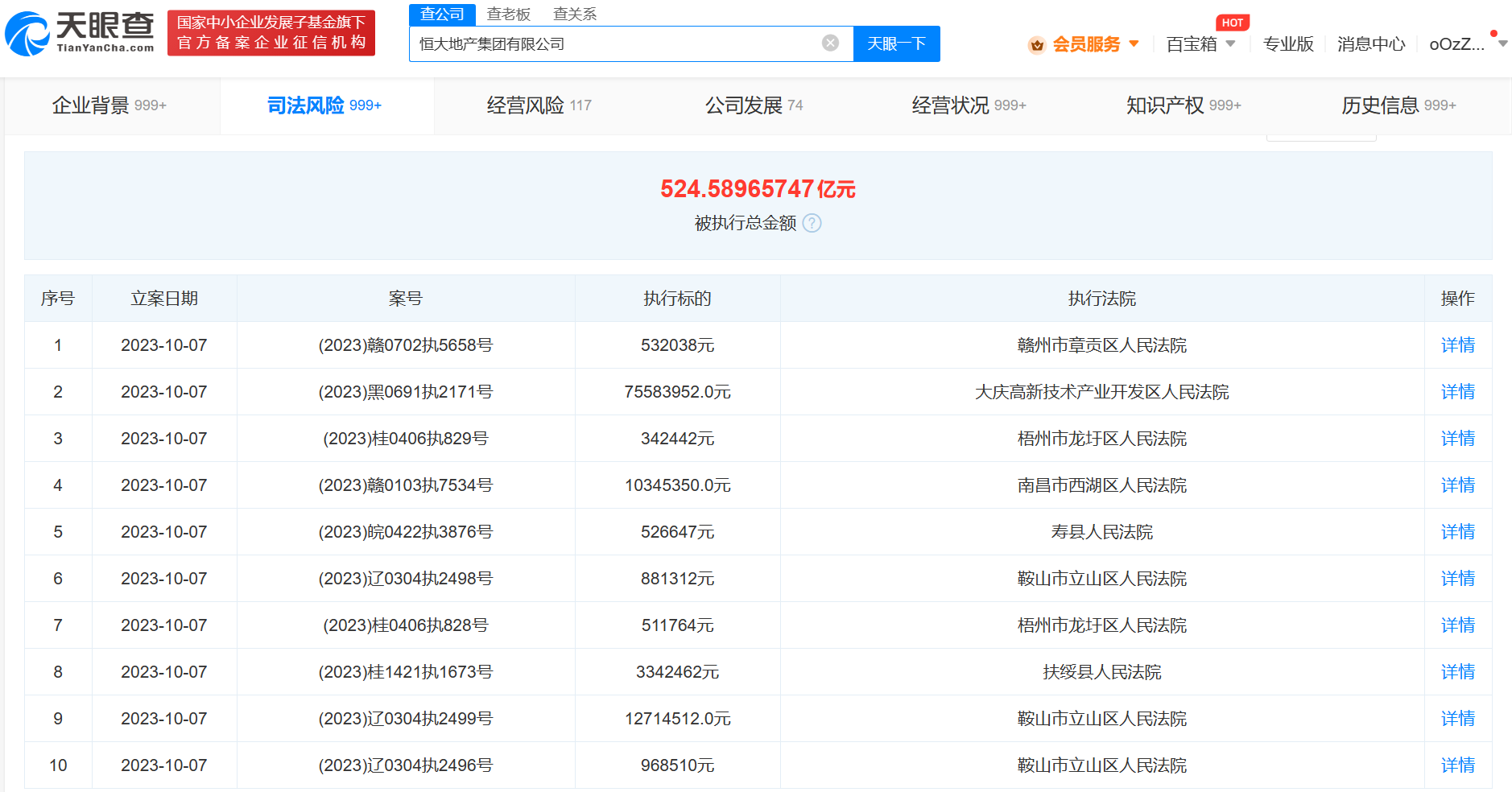The height and width of the screenshot is (792, 1512).
Task: Click the red official credit agency banner
Action: click(x=271, y=33)
